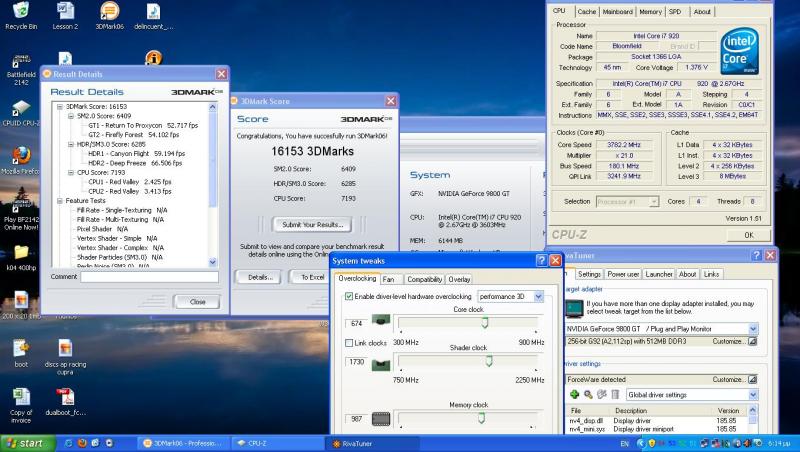The height and width of the screenshot is (452, 800).
Task: Toggle Enable driver-level hardware overclocking checkbox
Action: tap(349, 296)
